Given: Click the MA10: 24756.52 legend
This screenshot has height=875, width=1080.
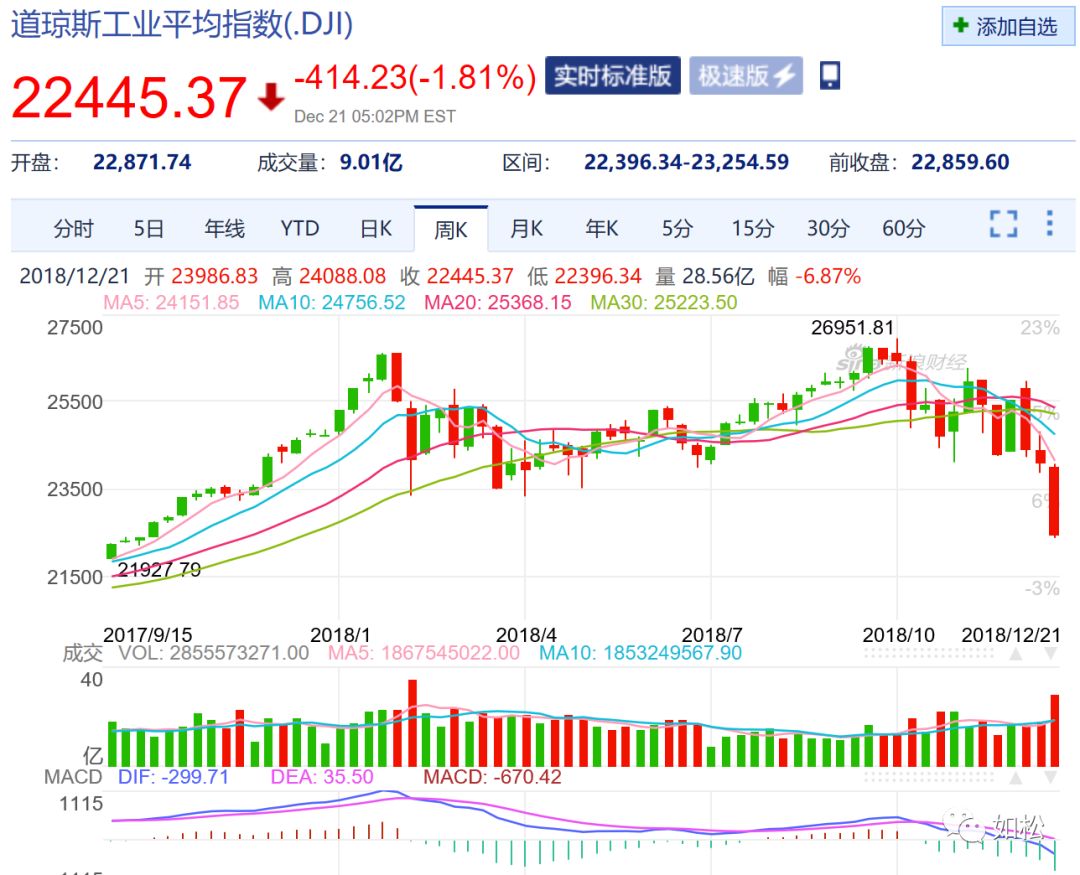Looking at the screenshot, I should pos(331,302).
